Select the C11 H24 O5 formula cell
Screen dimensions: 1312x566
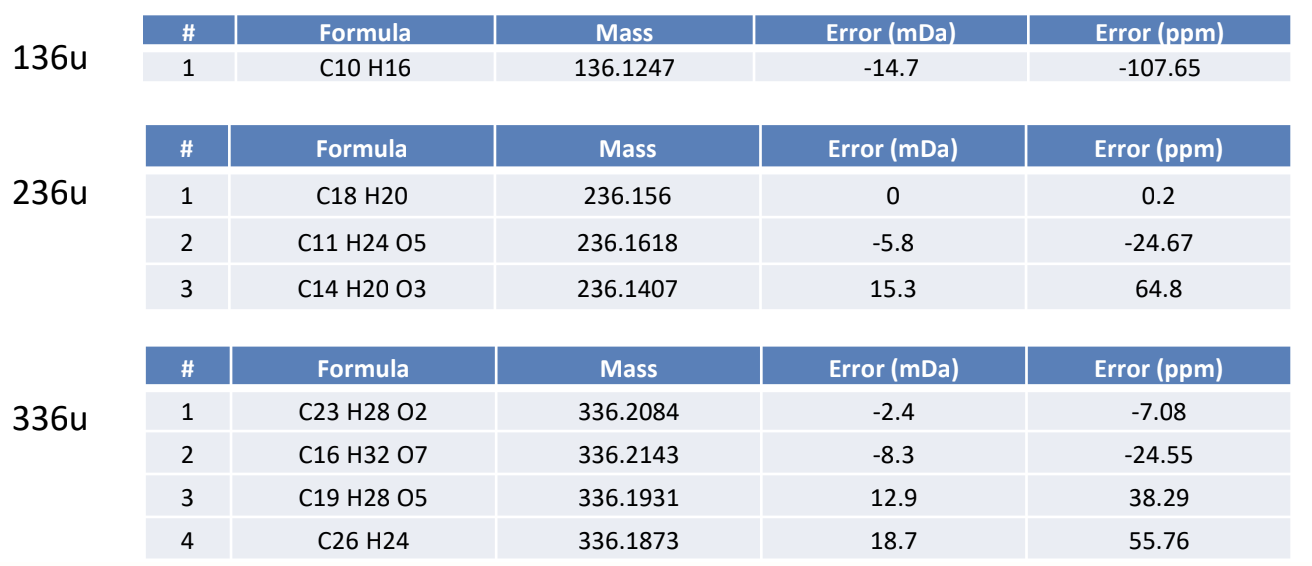(362, 242)
